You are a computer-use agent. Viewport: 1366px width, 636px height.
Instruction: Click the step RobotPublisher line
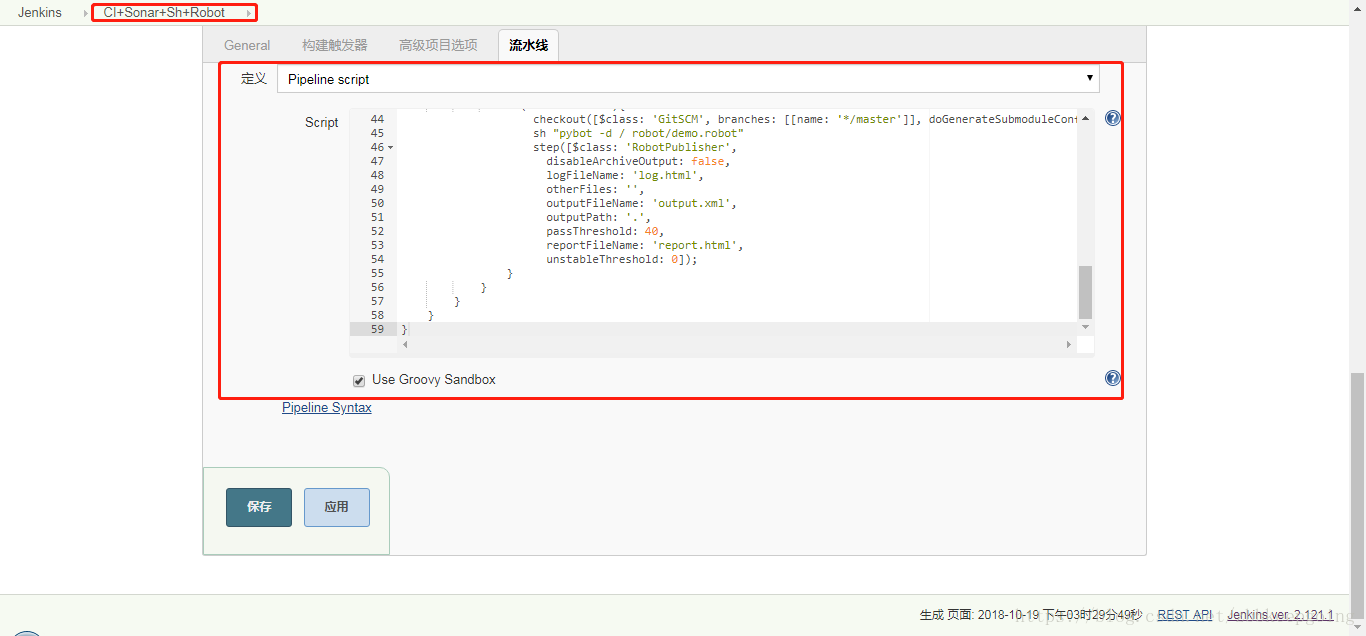(x=635, y=147)
